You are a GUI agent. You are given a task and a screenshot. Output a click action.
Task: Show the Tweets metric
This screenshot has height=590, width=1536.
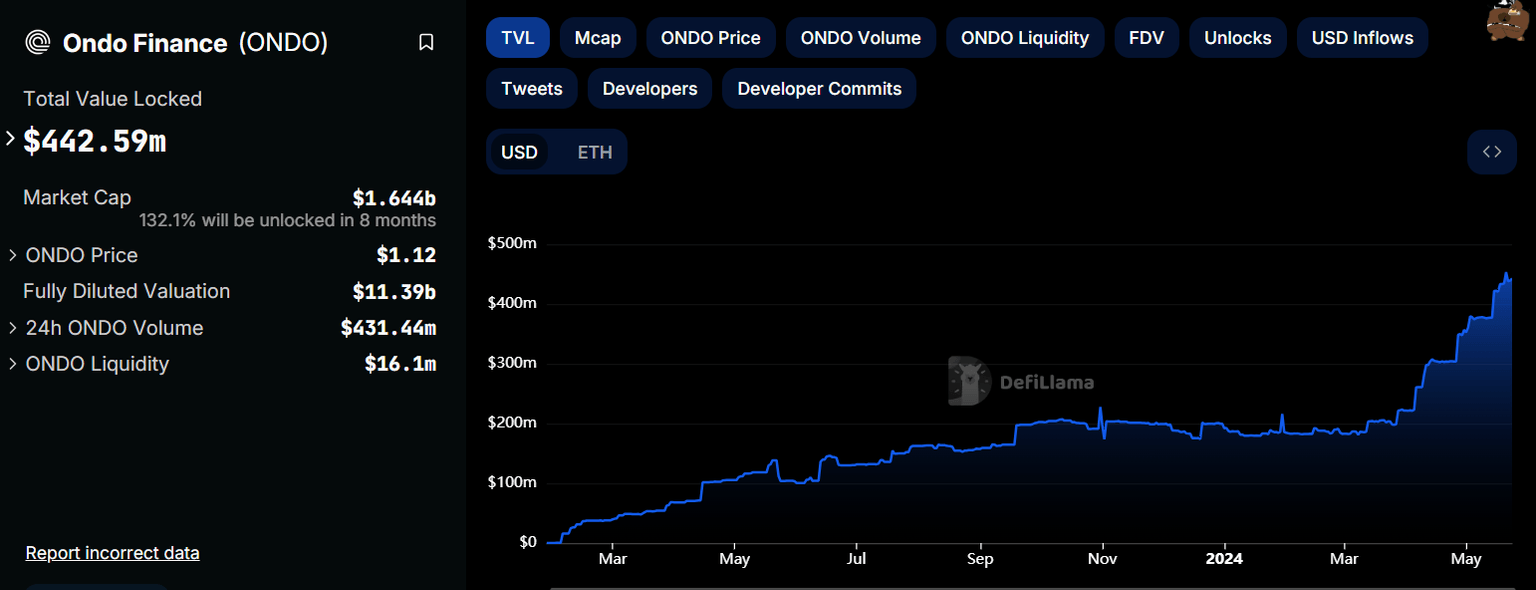531,88
